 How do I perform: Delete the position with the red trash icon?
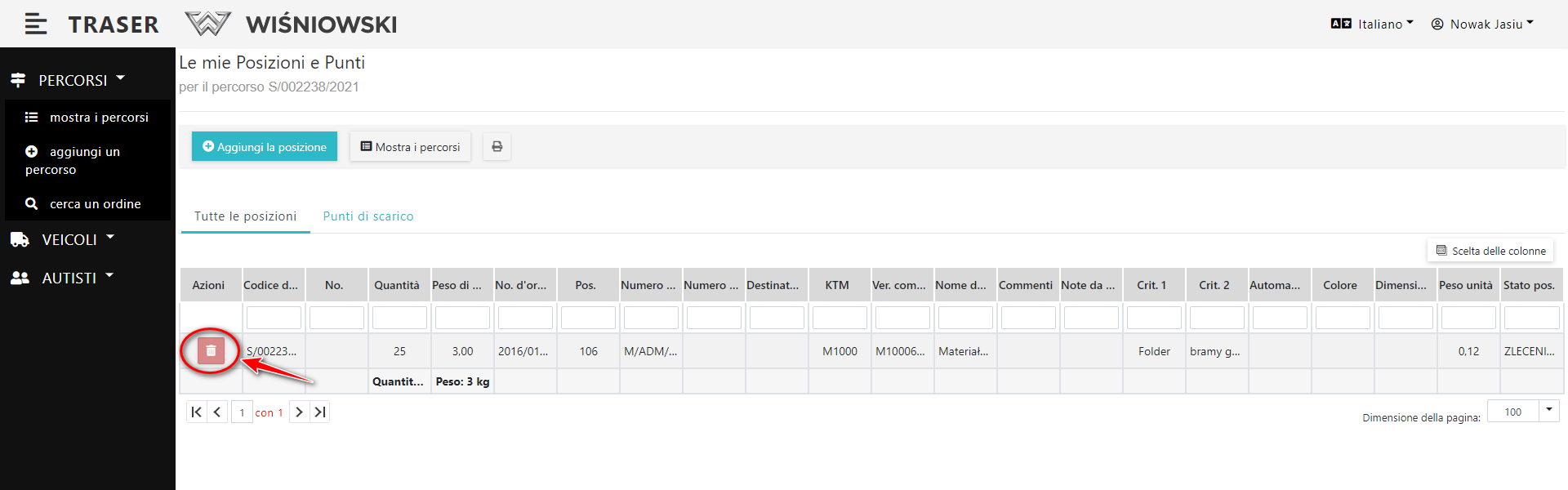pos(211,350)
